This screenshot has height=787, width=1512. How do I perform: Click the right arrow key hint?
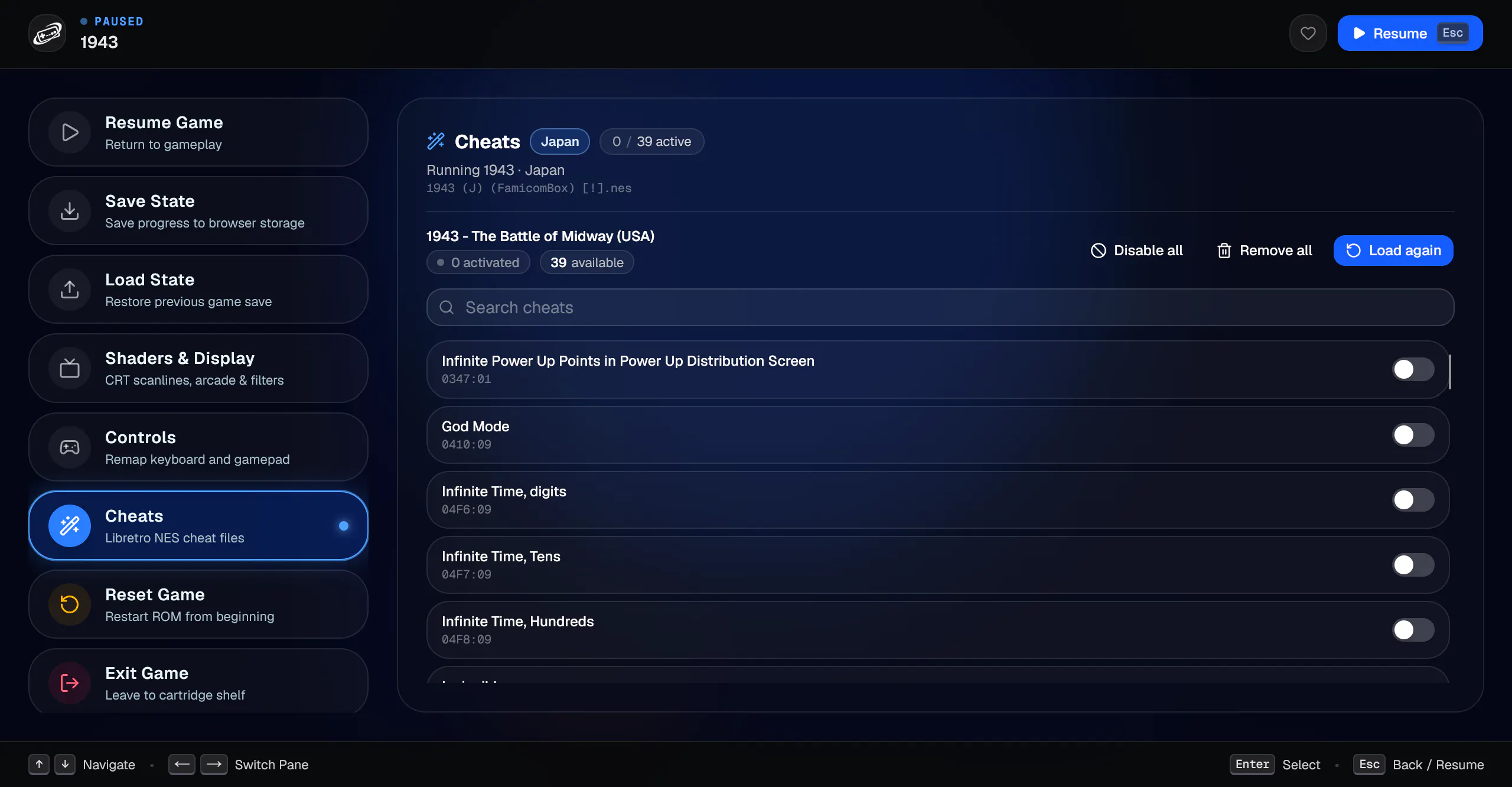point(214,765)
